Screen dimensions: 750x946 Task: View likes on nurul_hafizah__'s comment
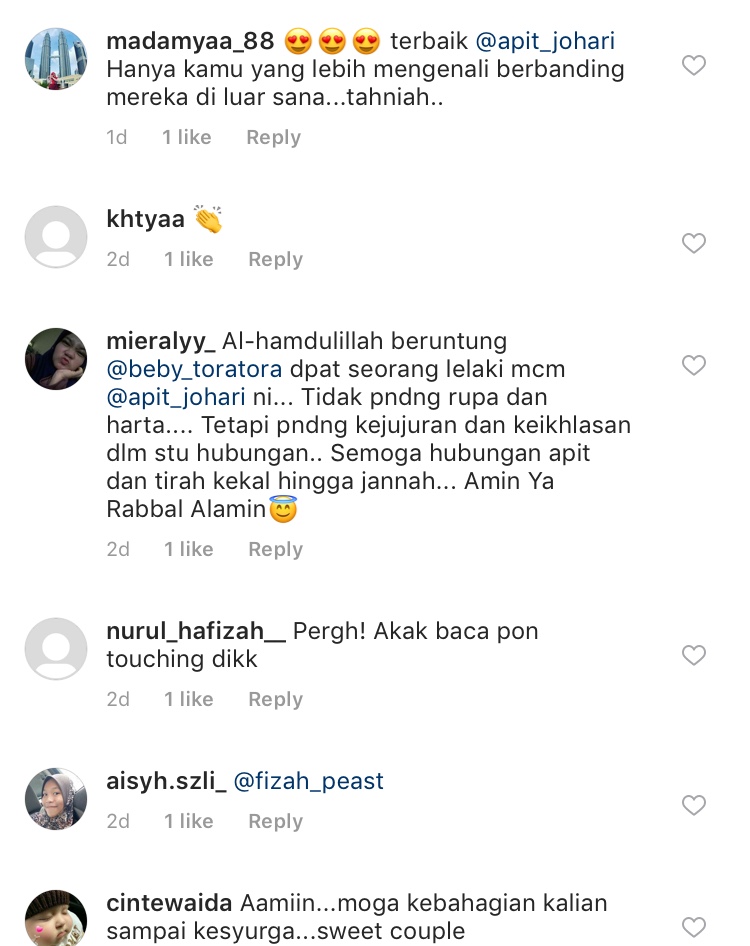point(189,699)
